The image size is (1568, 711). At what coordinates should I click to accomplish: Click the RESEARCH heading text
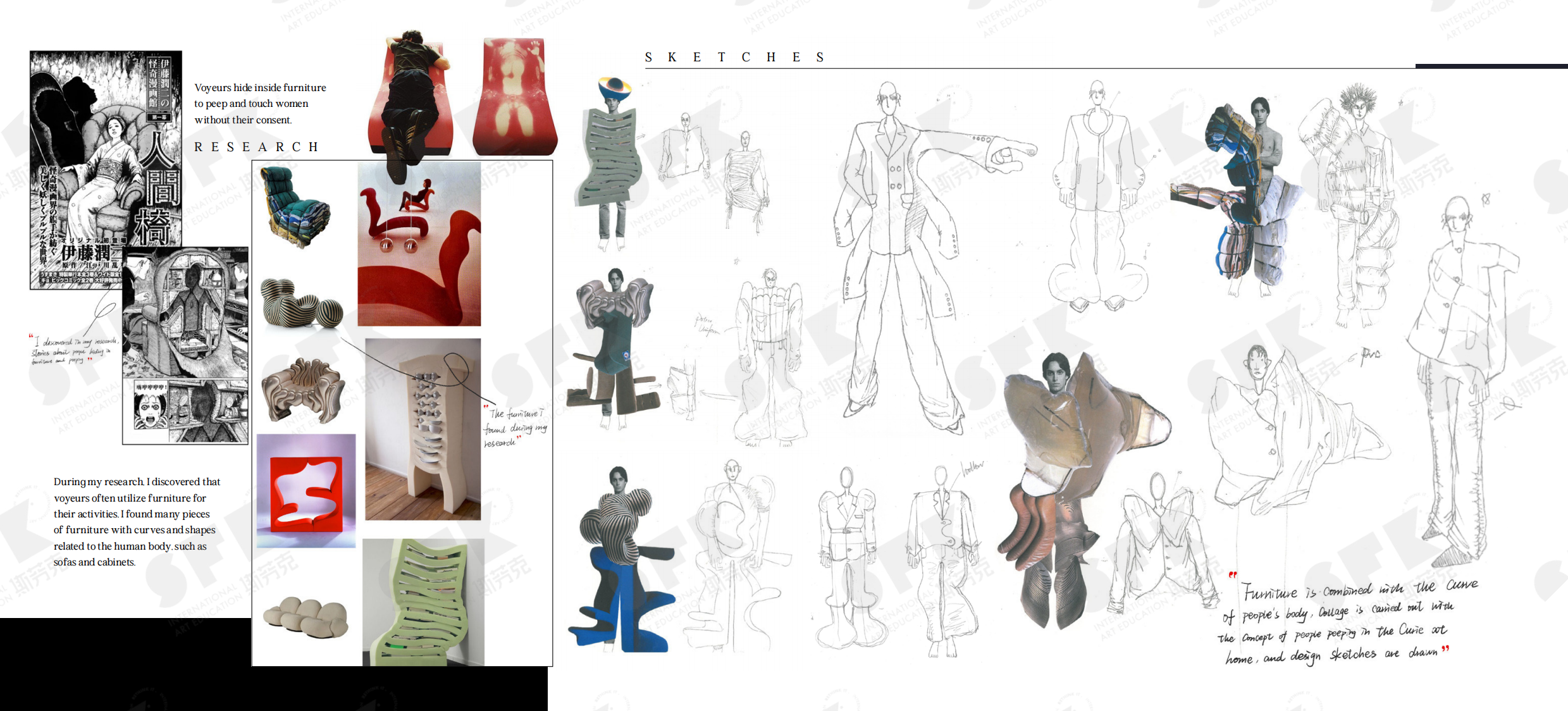[x=256, y=147]
